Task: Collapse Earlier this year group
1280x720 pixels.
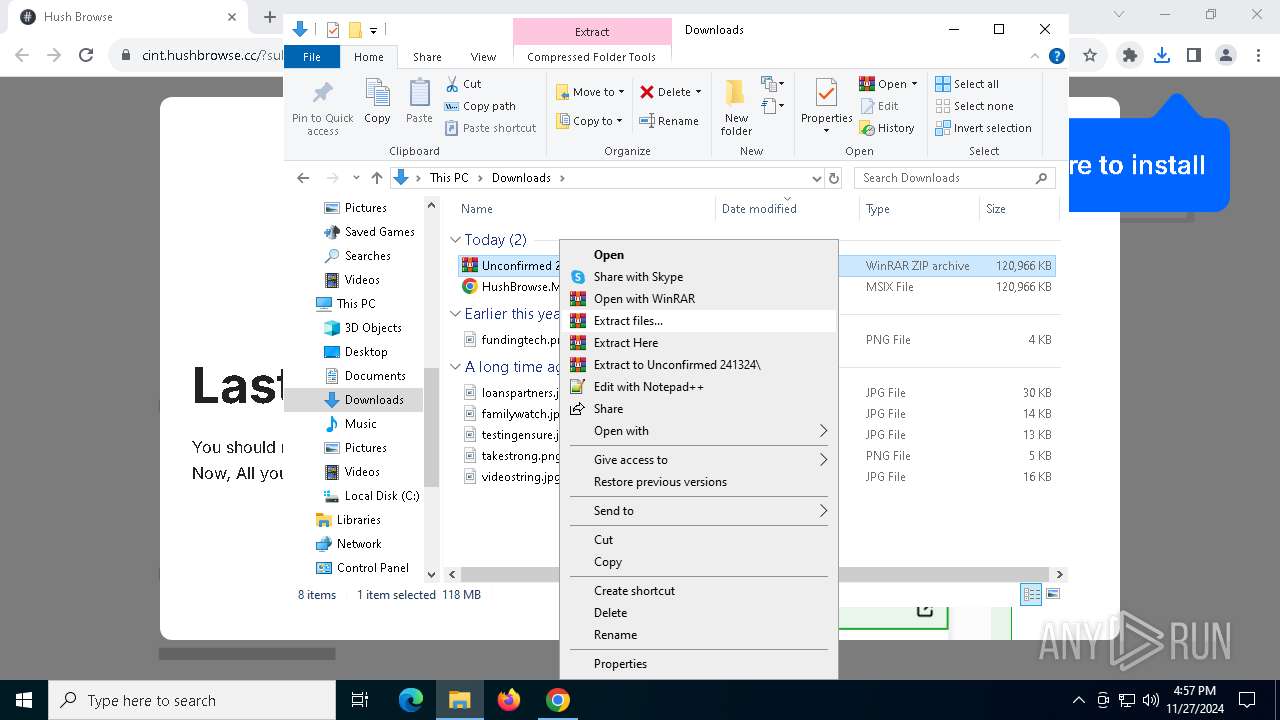Action: click(455, 314)
